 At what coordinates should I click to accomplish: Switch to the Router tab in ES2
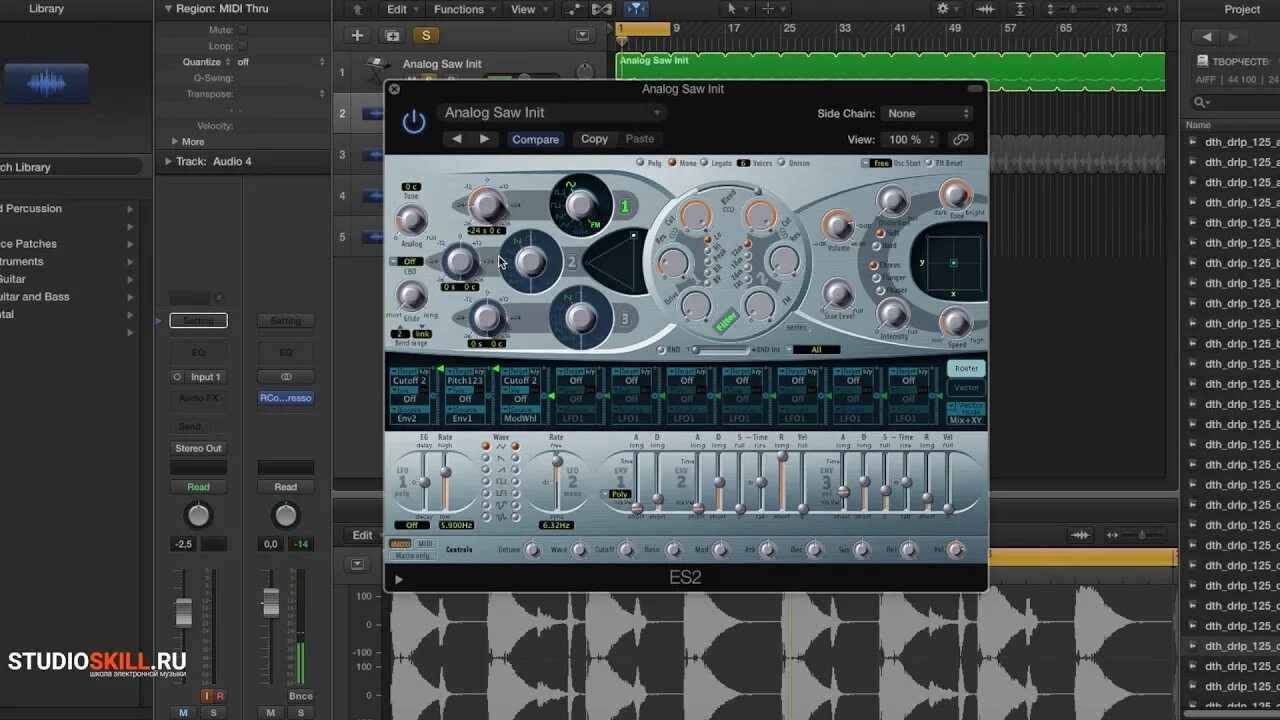pyautogui.click(x=966, y=368)
